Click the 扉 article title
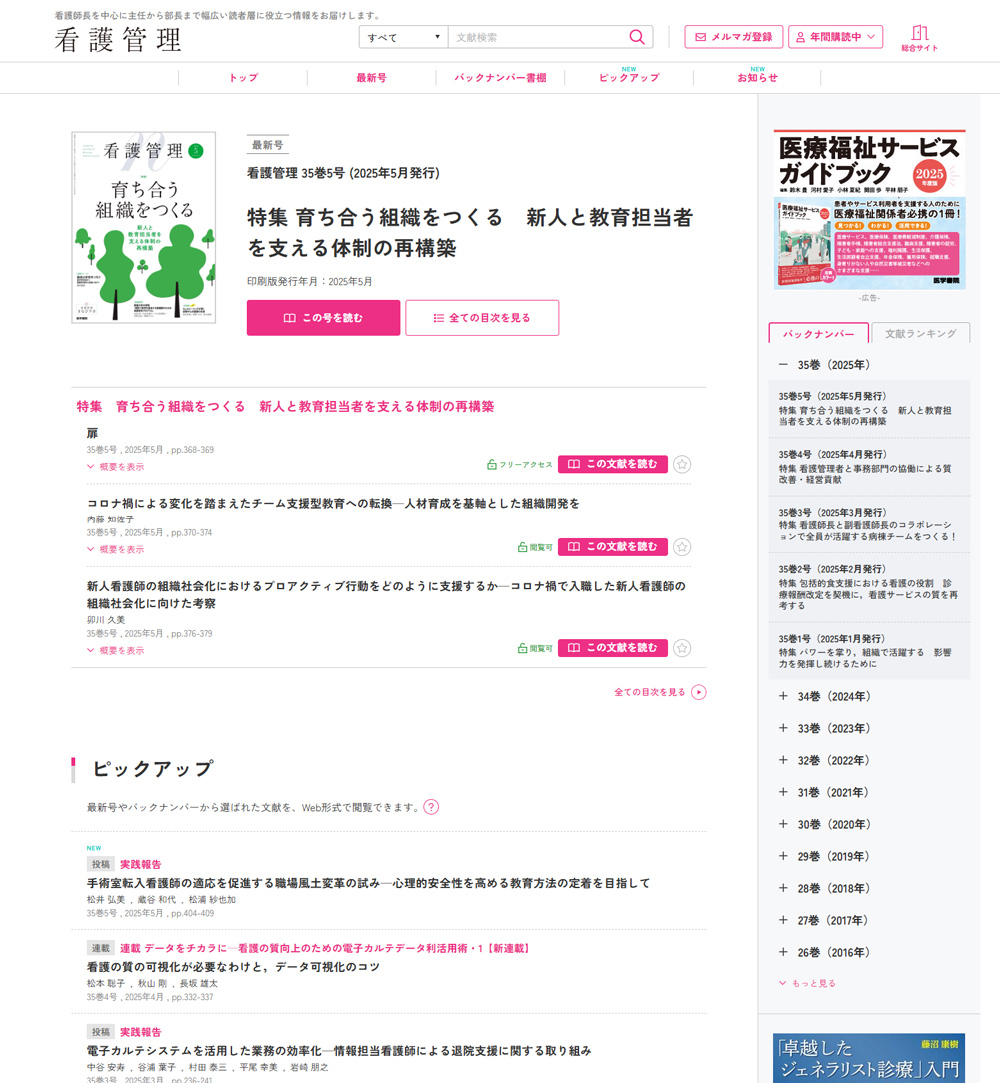Viewport: 1000px width, 1083px height. coord(93,434)
